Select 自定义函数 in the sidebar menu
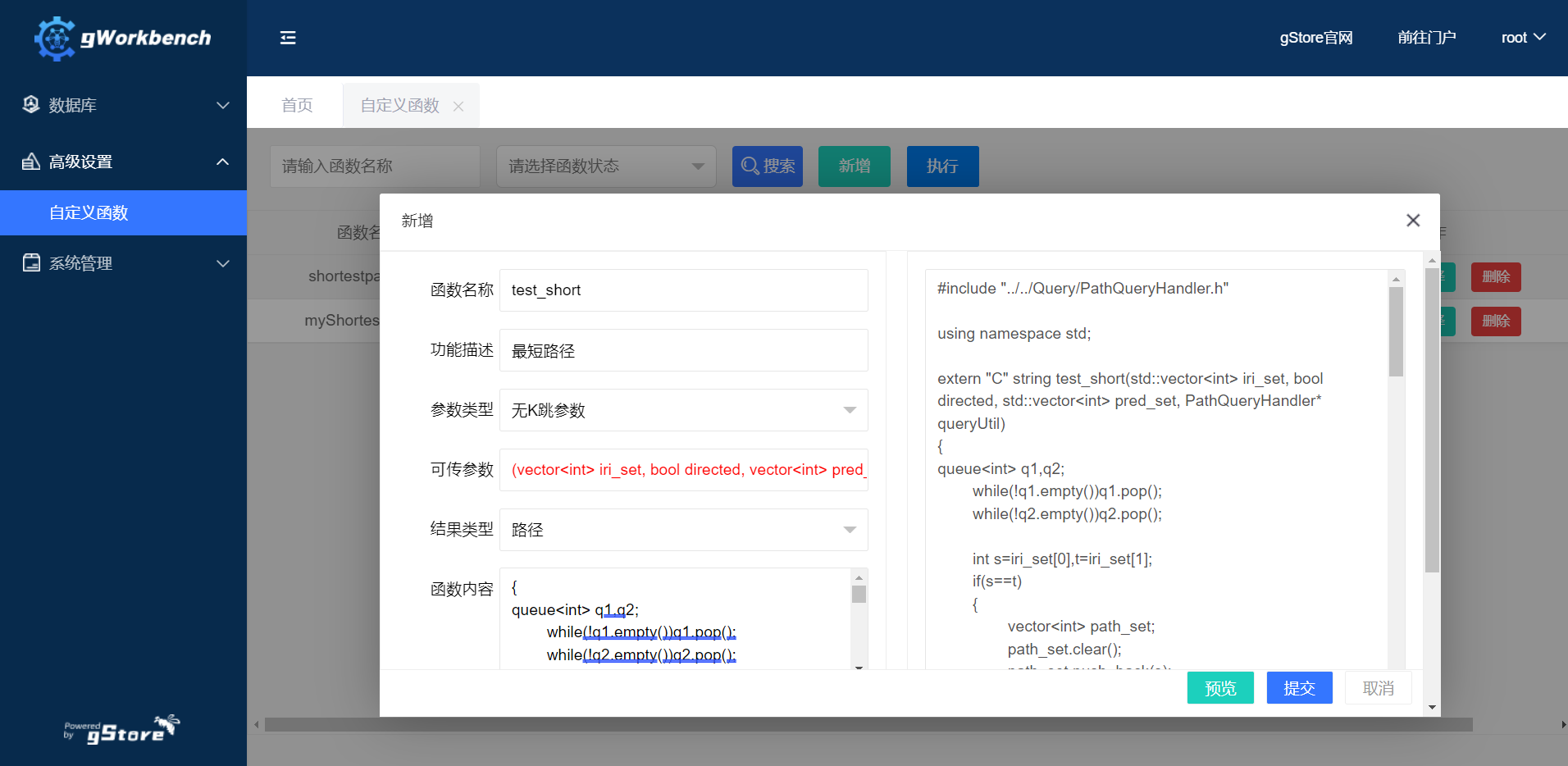 pyautogui.click(x=89, y=213)
